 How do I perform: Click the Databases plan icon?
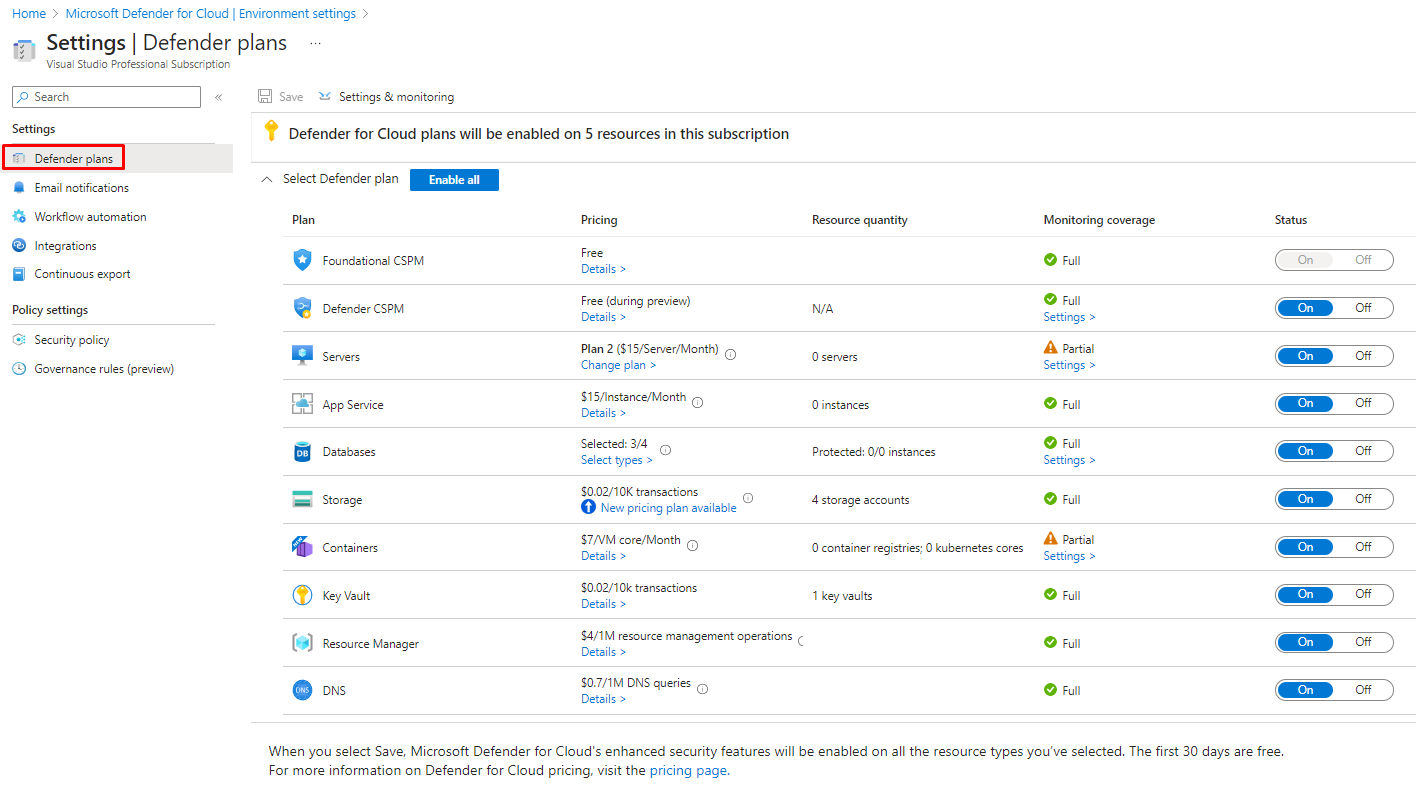(x=302, y=452)
